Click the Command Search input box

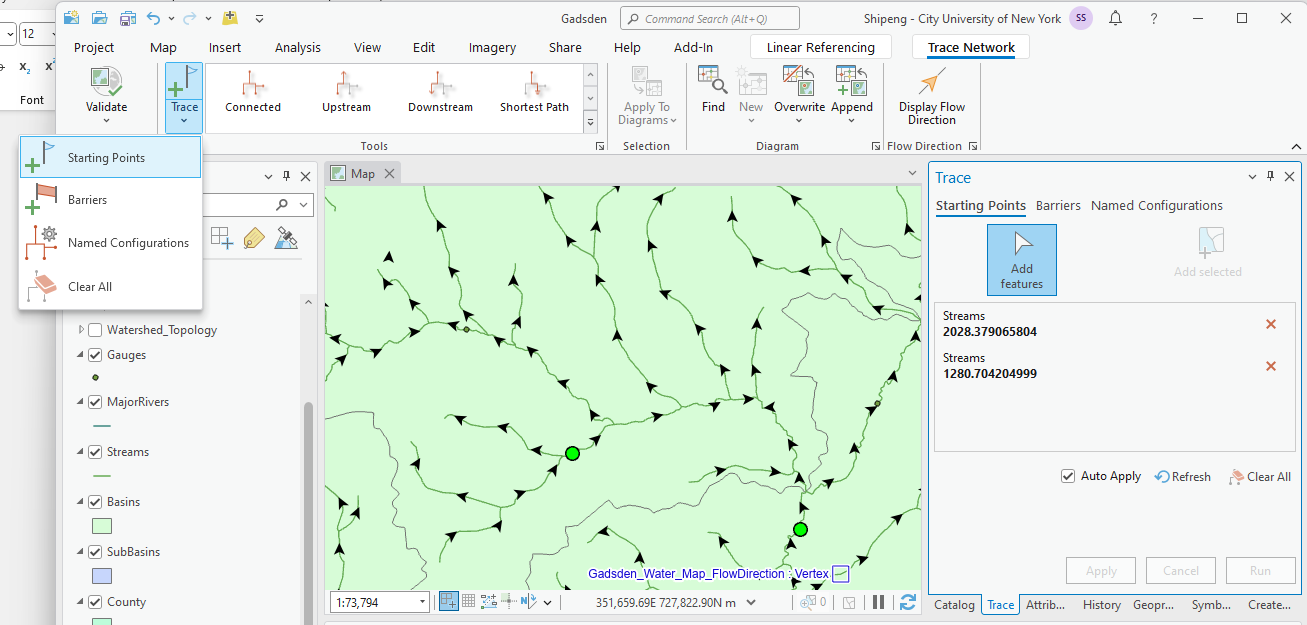[x=710, y=18]
